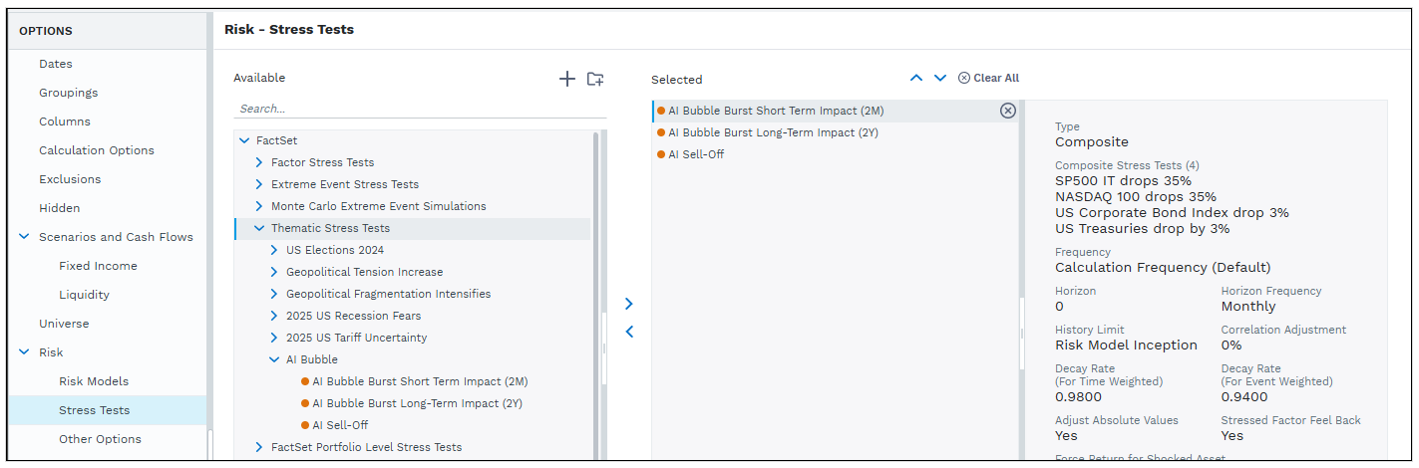Open Calculation Options in sidebar
This screenshot has width=1419, height=468.
pos(96,150)
